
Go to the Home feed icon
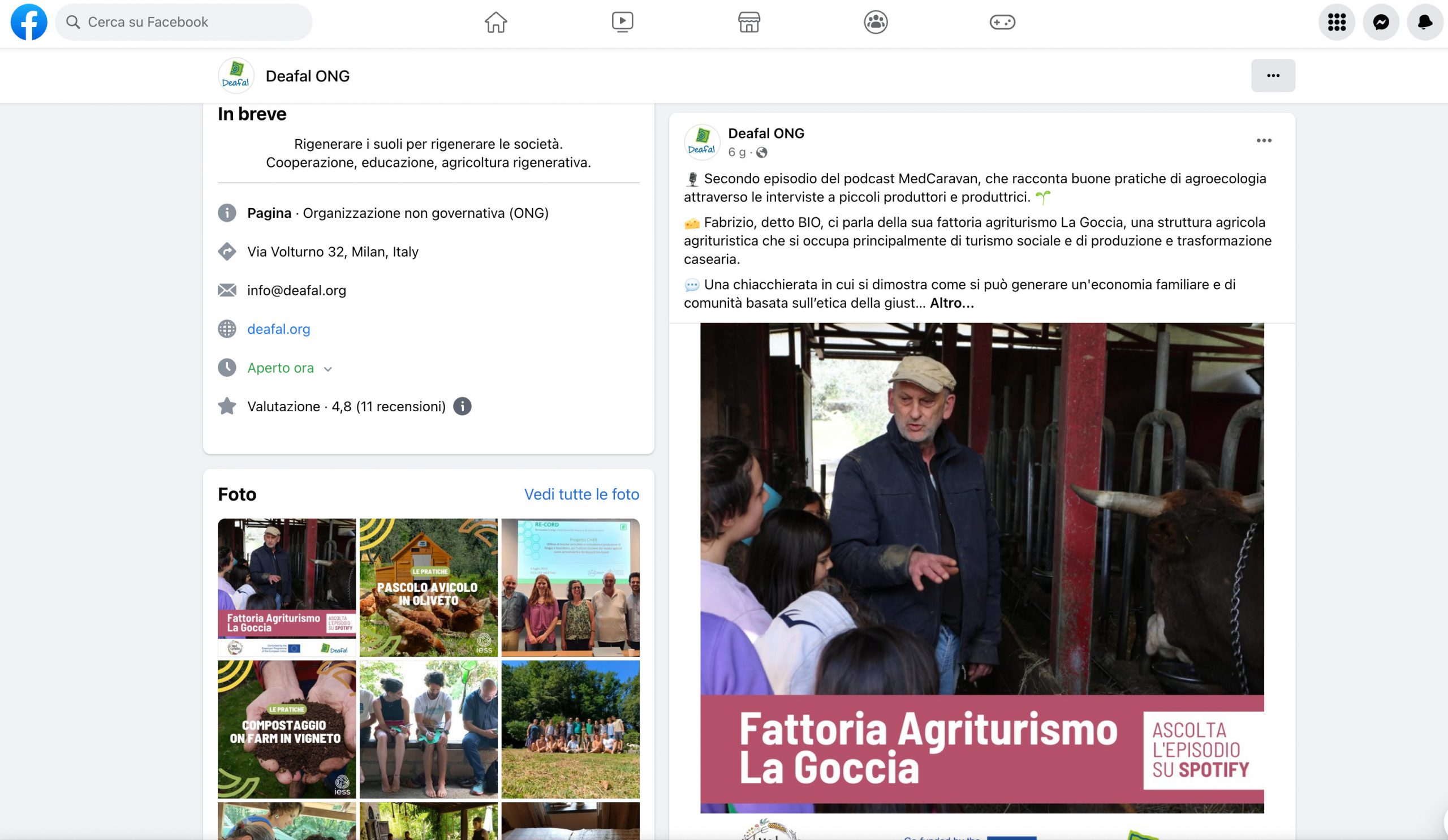(495, 23)
